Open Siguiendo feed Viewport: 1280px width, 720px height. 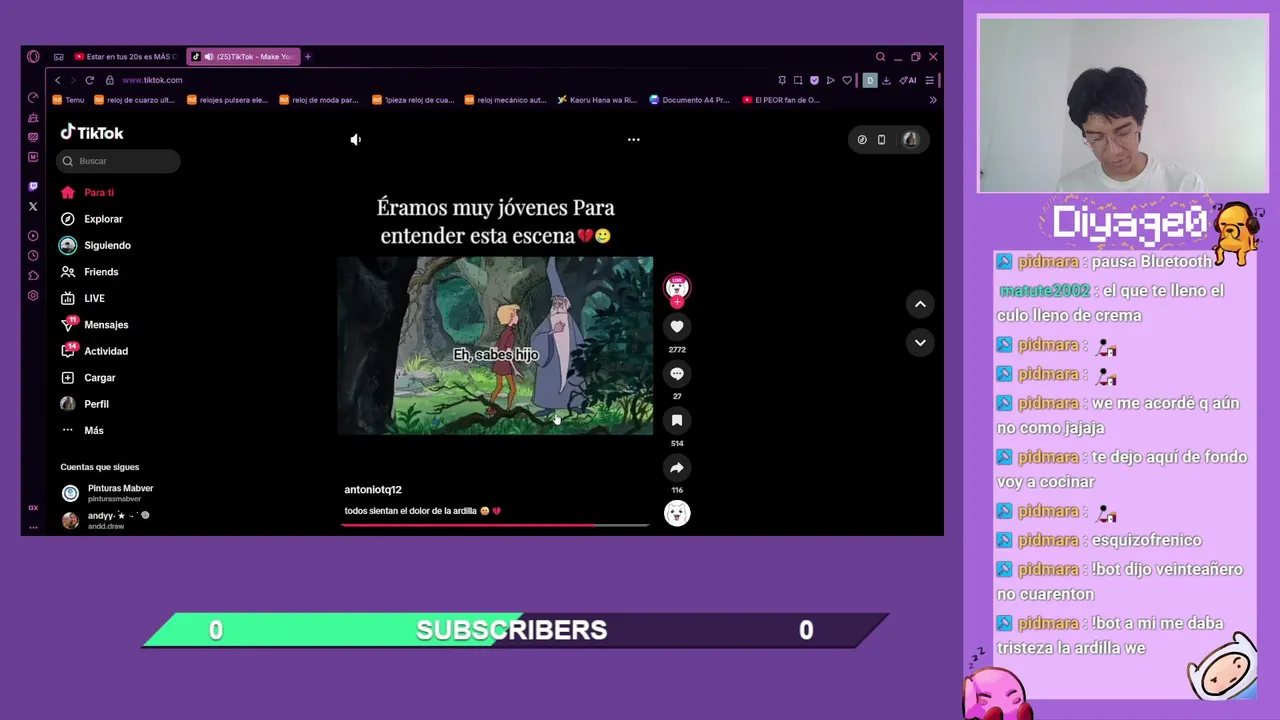pos(95,246)
